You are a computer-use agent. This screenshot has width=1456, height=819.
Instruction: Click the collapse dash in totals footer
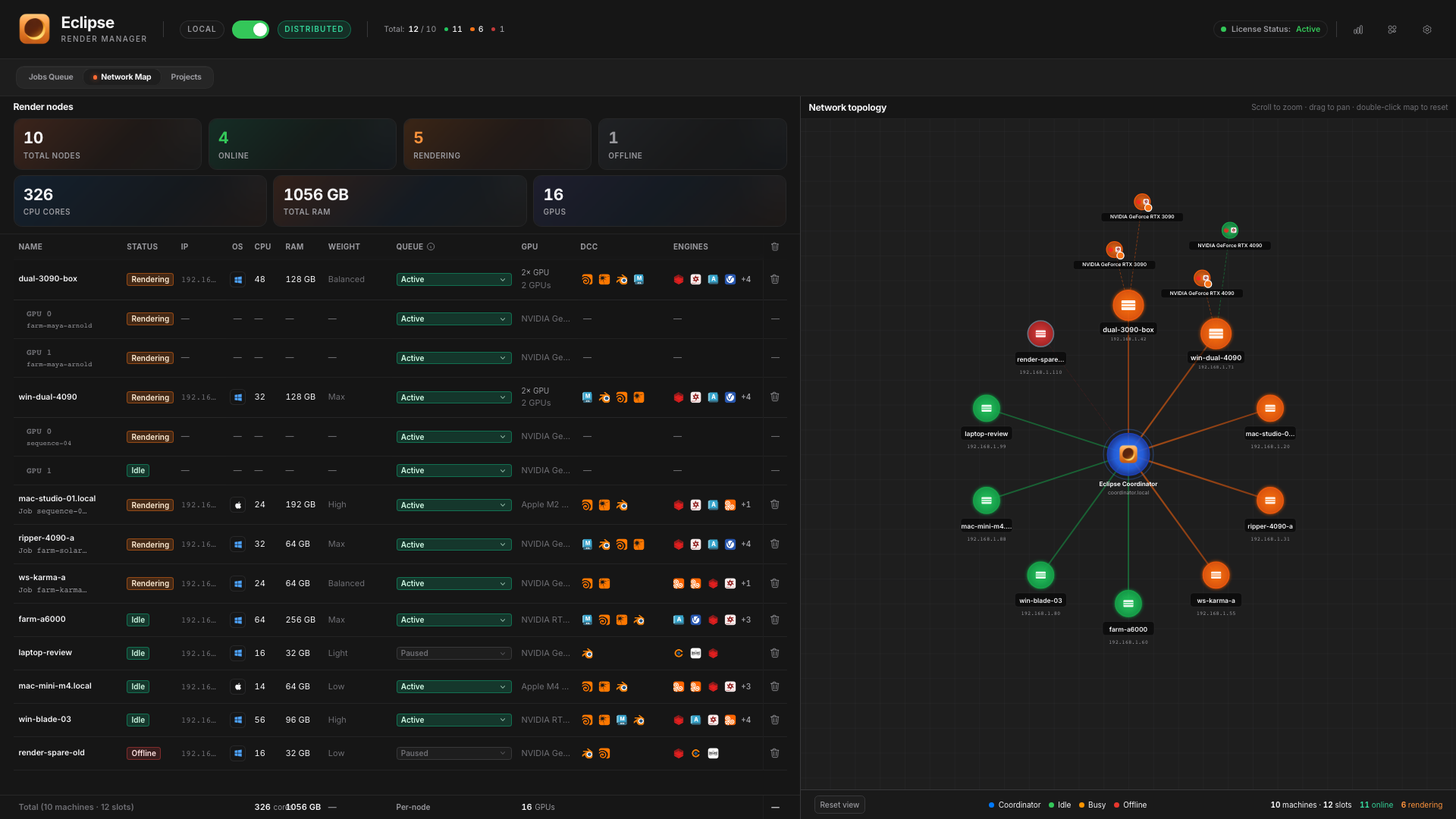point(775,807)
